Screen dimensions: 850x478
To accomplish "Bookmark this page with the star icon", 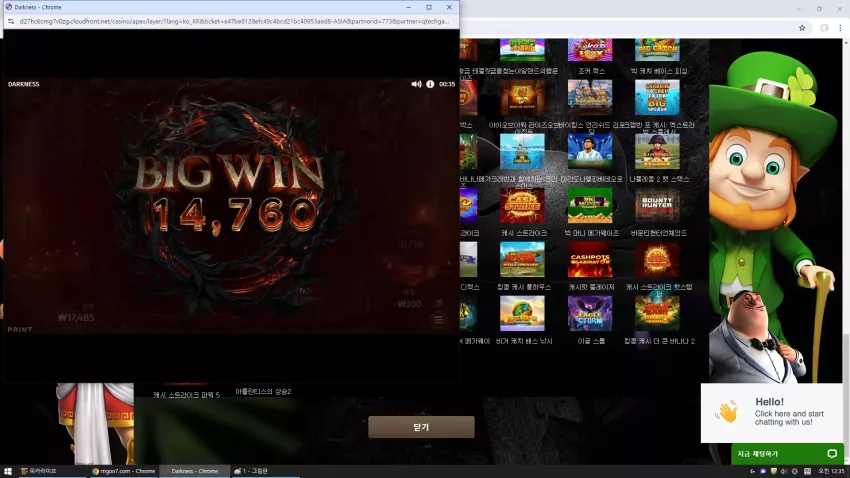I will [802, 28].
